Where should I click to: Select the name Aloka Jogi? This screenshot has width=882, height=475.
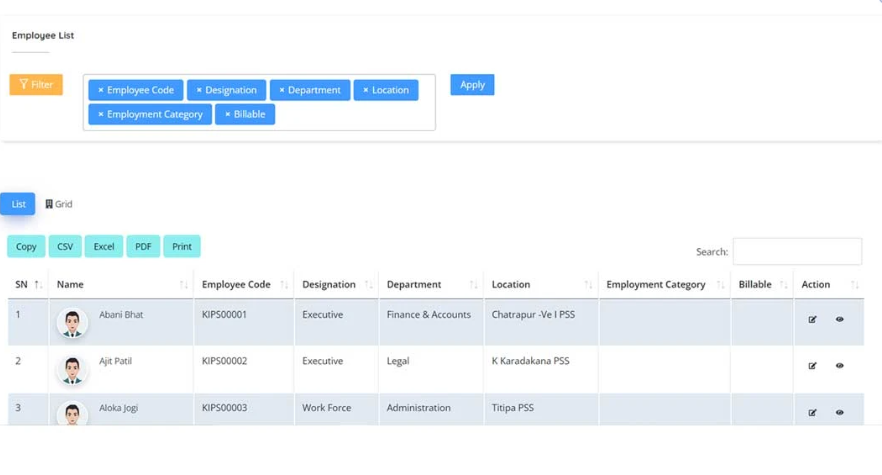point(118,408)
